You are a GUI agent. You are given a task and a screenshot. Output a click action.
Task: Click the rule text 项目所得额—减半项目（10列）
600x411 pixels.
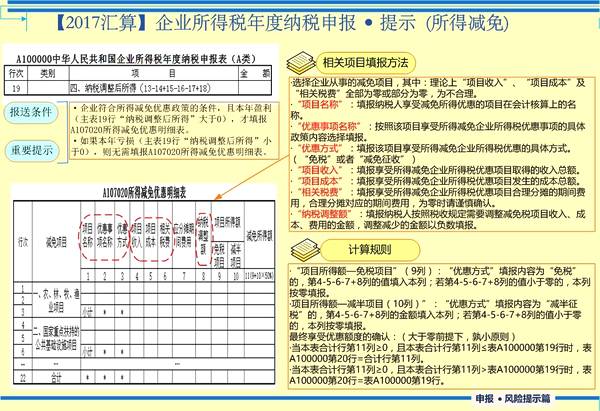[x=358, y=304]
